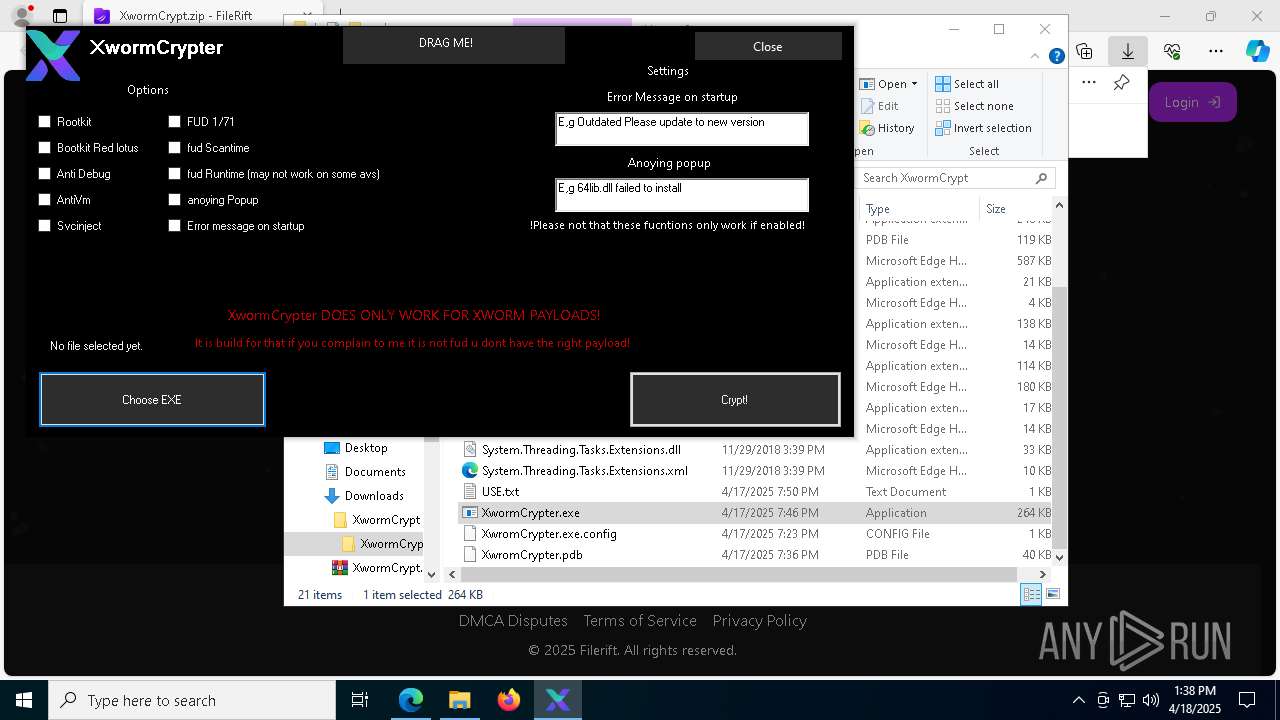Open the notification center icon
Viewport: 1280px width, 720px height.
(x=1247, y=700)
